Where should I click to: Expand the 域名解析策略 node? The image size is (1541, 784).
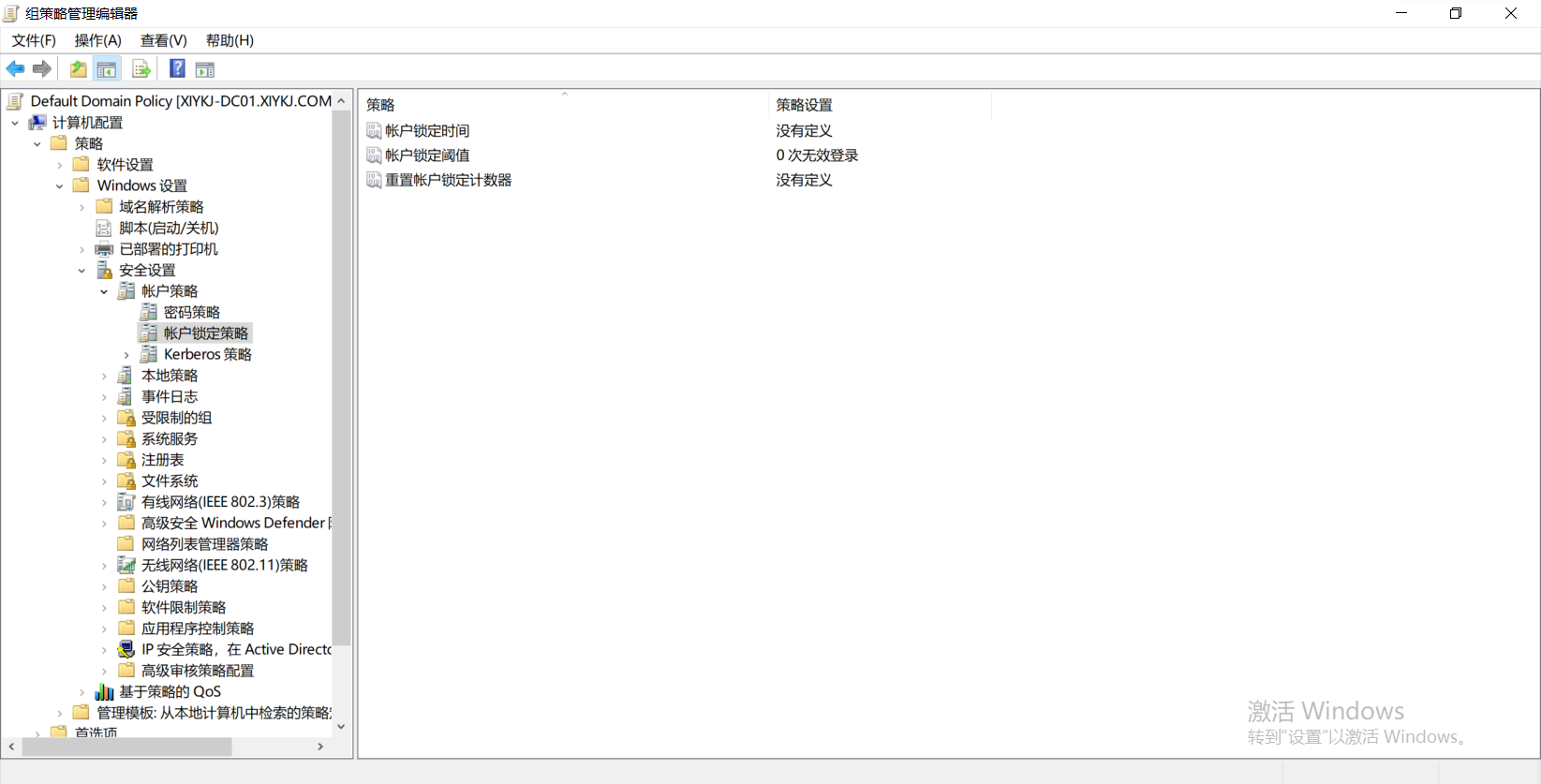click(x=82, y=207)
